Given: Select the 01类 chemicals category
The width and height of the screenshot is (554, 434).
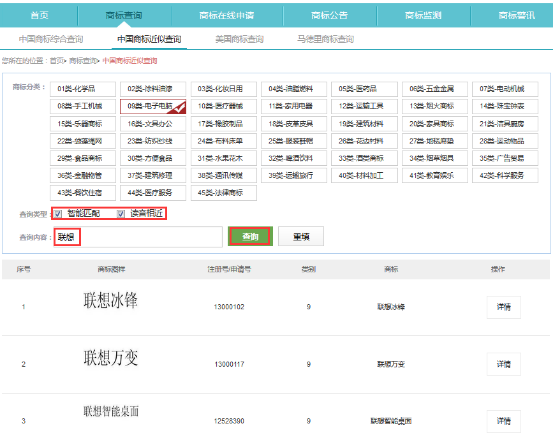Looking at the screenshot, I should [x=83, y=89].
